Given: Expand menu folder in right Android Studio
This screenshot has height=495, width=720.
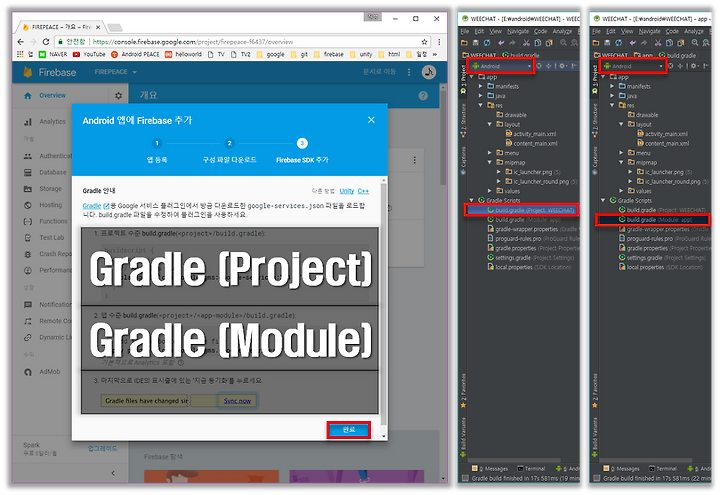Looking at the screenshot, I should [x=621, y=153].
